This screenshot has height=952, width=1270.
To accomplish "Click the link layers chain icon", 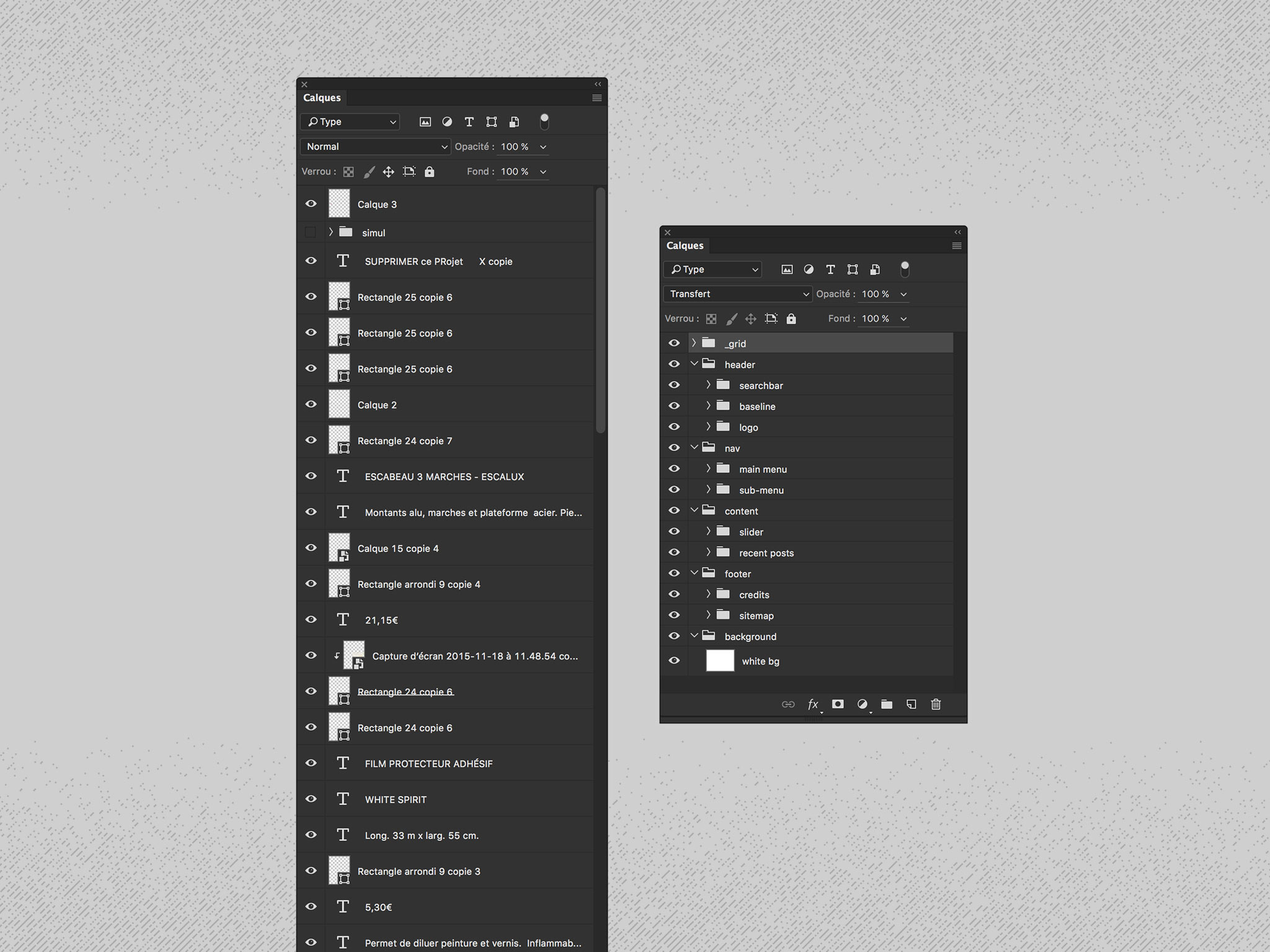I will click(x=788, y=704).
